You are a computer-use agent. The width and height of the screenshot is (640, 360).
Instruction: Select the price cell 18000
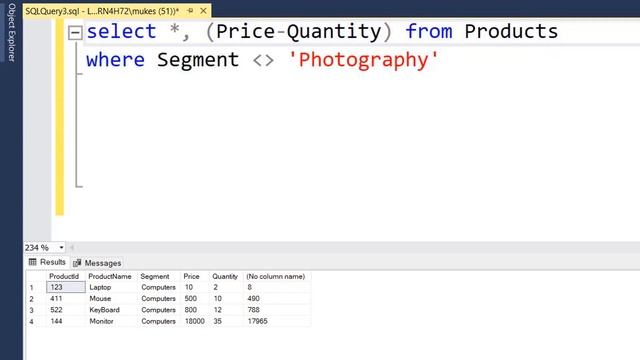195,321
